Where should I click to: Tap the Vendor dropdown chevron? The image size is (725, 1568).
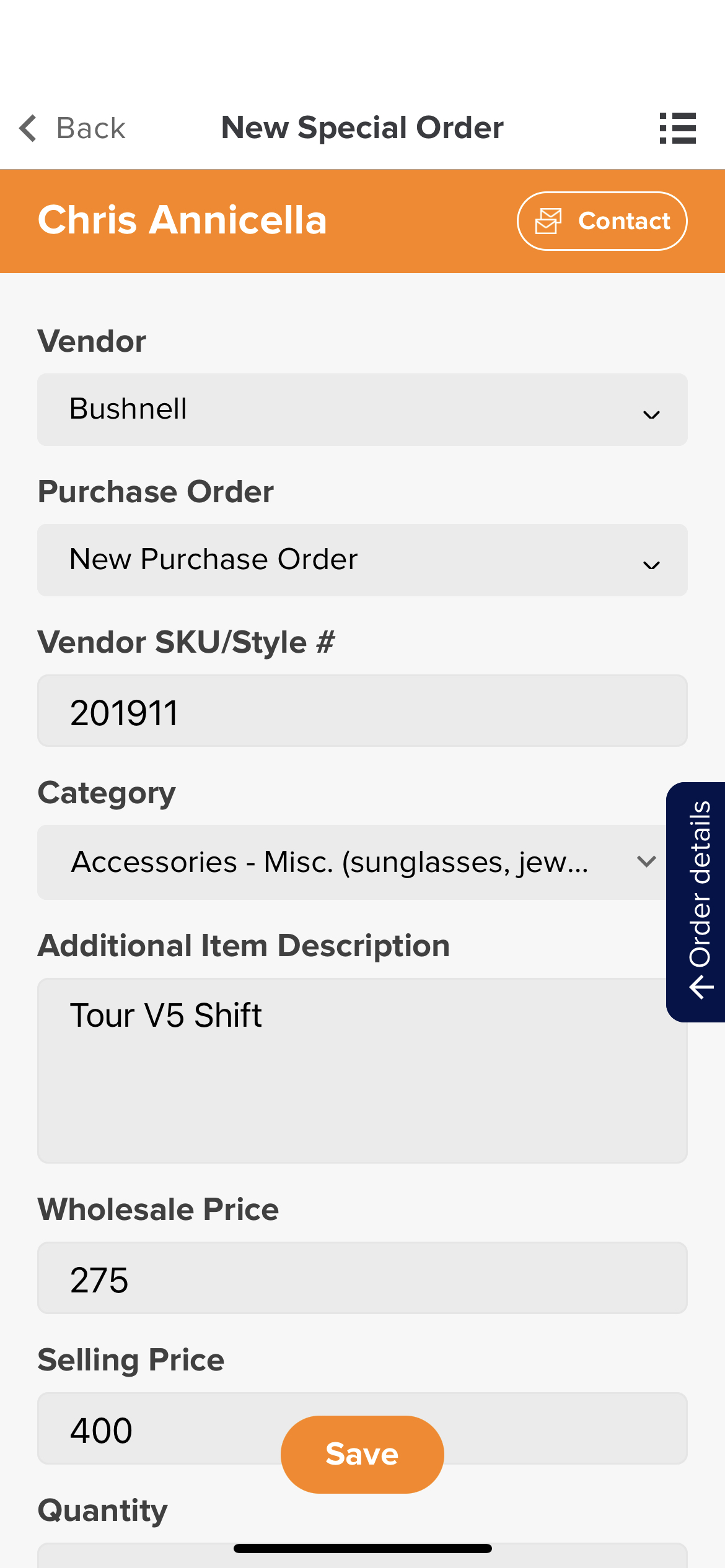tap(651, 415)
